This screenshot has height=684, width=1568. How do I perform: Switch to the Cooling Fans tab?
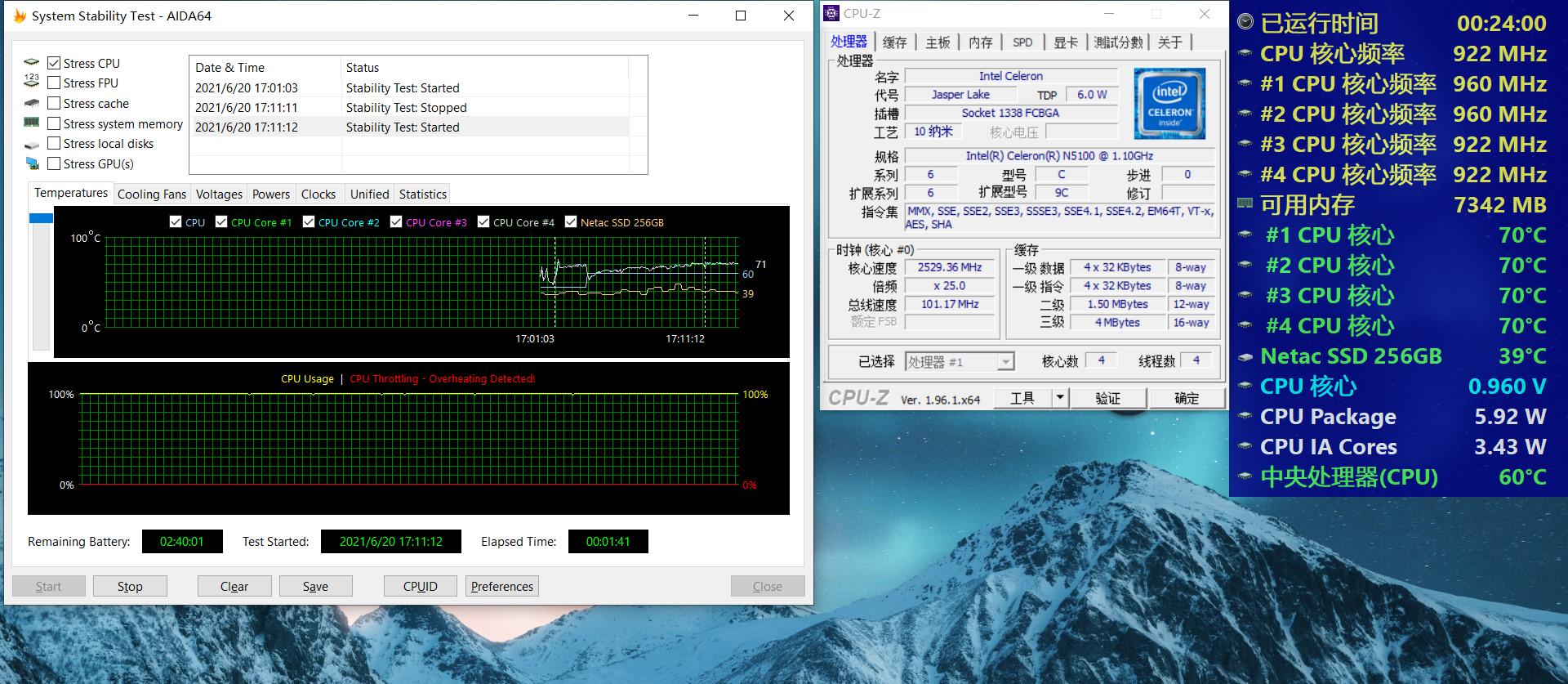(x=151, y=194)
